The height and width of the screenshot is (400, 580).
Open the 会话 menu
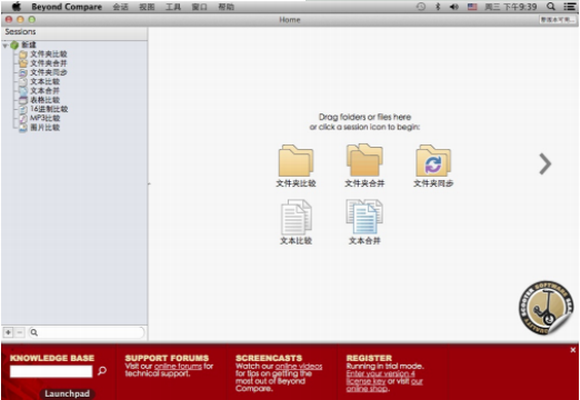[121, 7]
